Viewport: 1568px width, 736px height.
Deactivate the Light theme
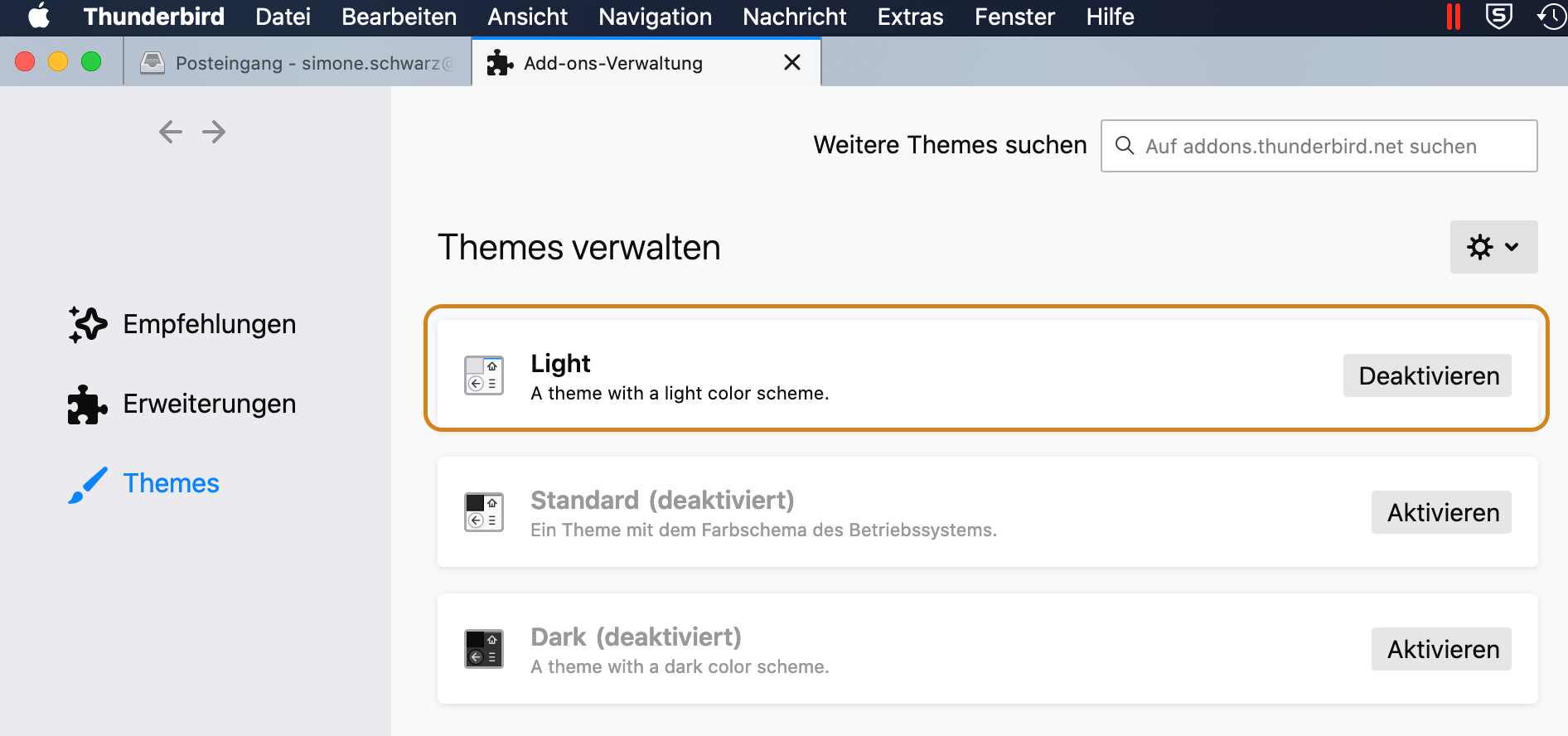pyautogui.click(x=1427, y=375)
